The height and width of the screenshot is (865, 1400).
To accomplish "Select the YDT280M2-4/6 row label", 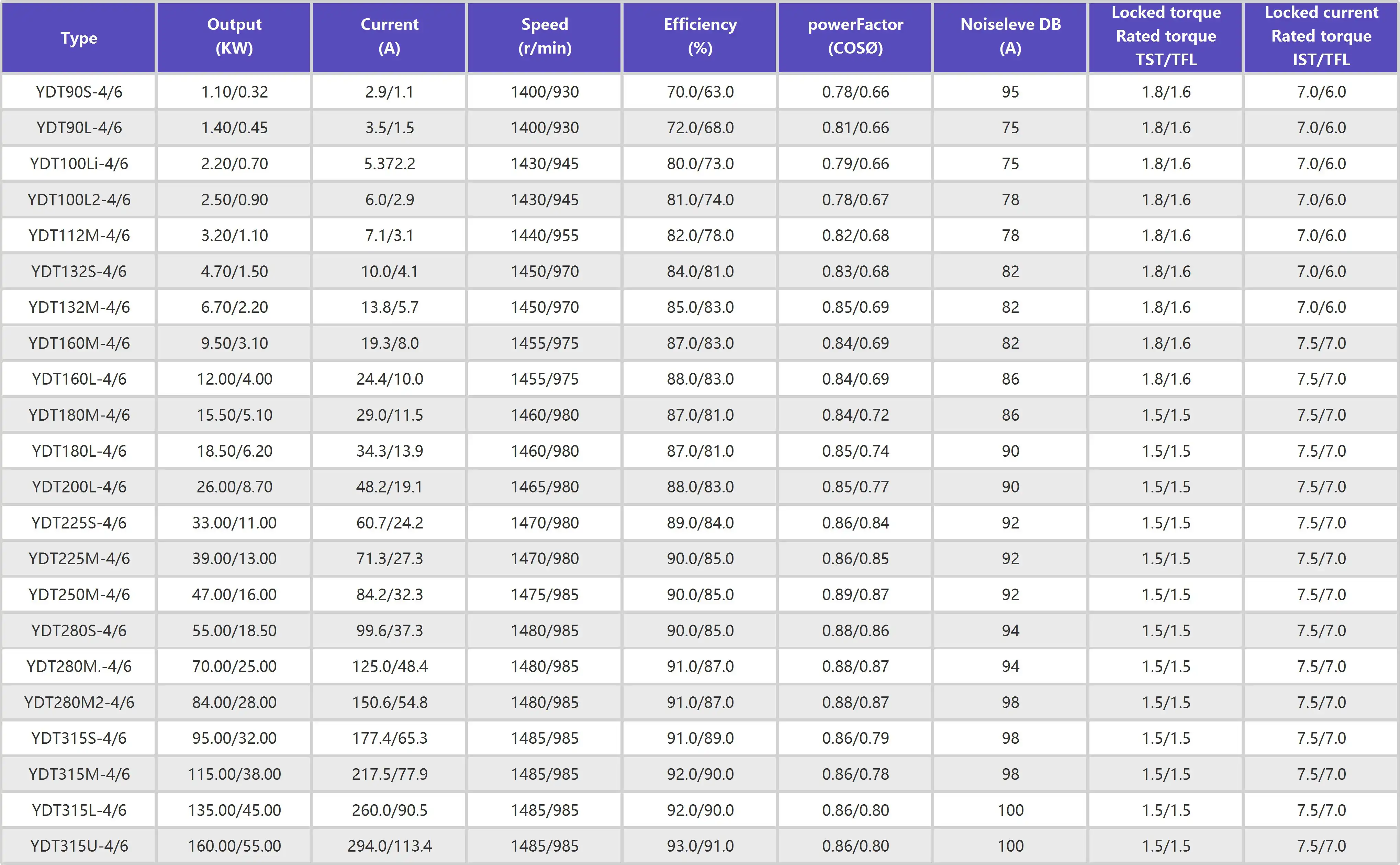I will pyautogui.click(x=78, y=702).
